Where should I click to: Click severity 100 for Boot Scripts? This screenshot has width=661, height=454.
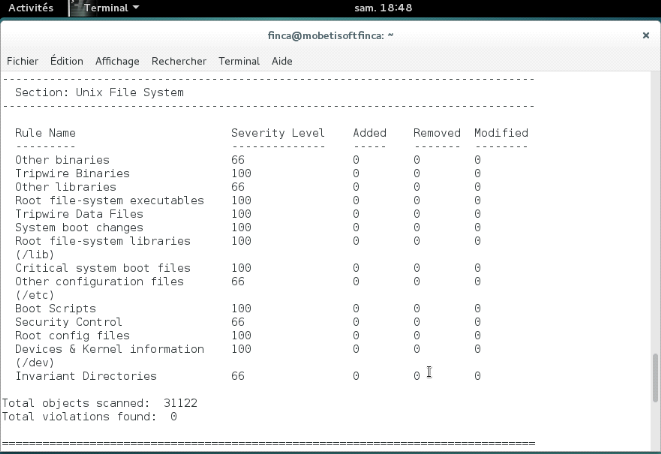[241, 308]
